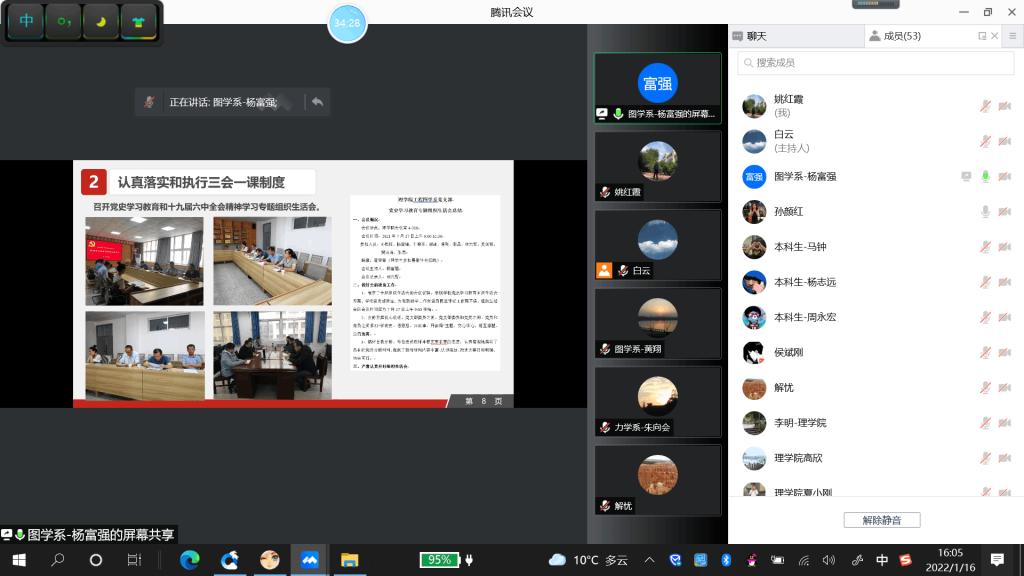Image resolution: width=1024 pixels, height=576 pixels.
Task: Click screen share icon beside 图学系-杨富强
Action: tap(966, 176)
